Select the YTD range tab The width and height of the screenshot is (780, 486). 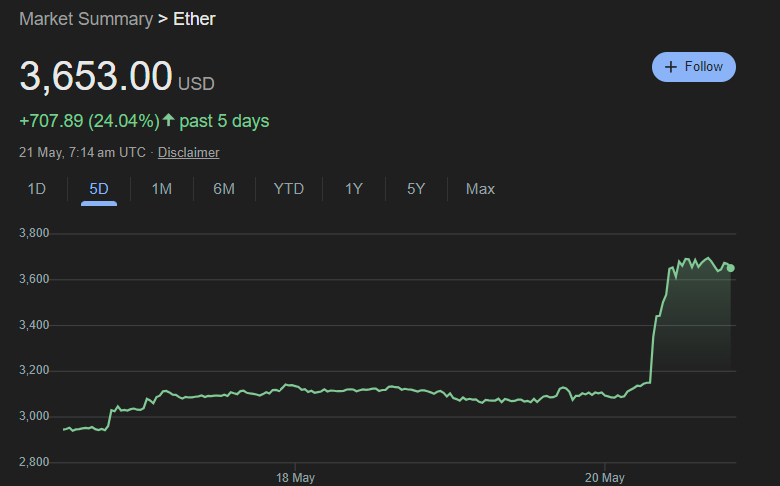click(x=289, y=189)
